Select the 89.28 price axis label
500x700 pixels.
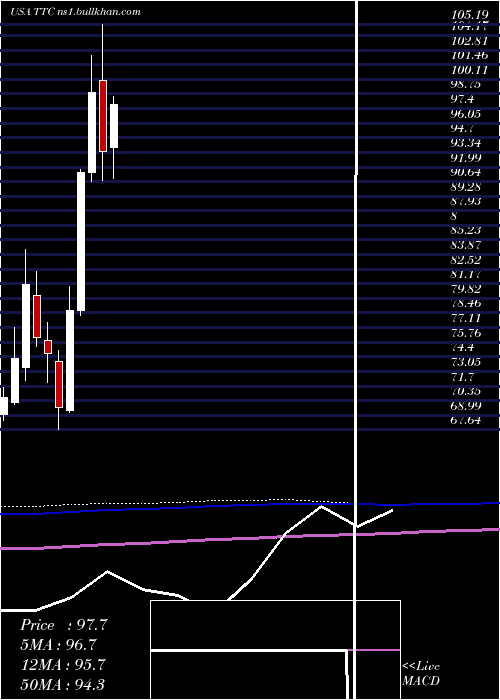tap(466, 187)
